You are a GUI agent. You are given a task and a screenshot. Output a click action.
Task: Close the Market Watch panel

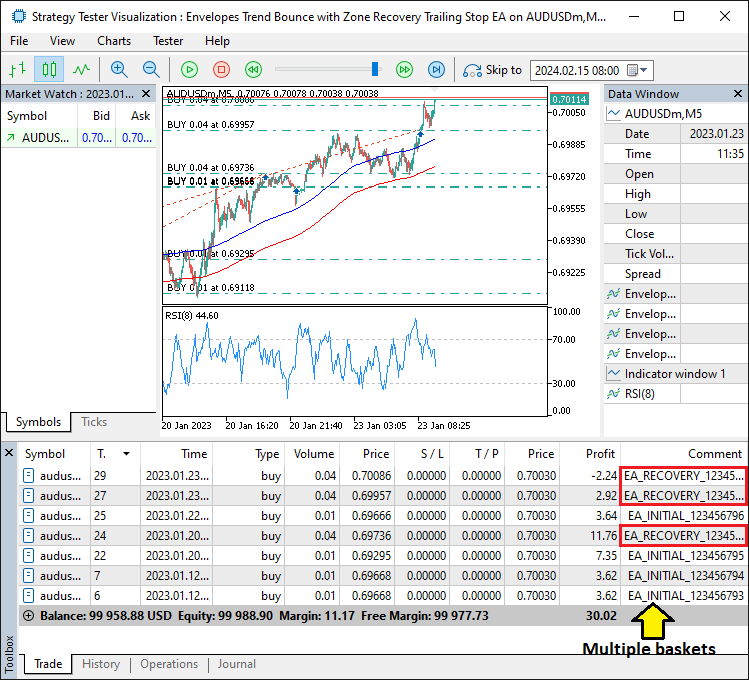click(146, 94)
